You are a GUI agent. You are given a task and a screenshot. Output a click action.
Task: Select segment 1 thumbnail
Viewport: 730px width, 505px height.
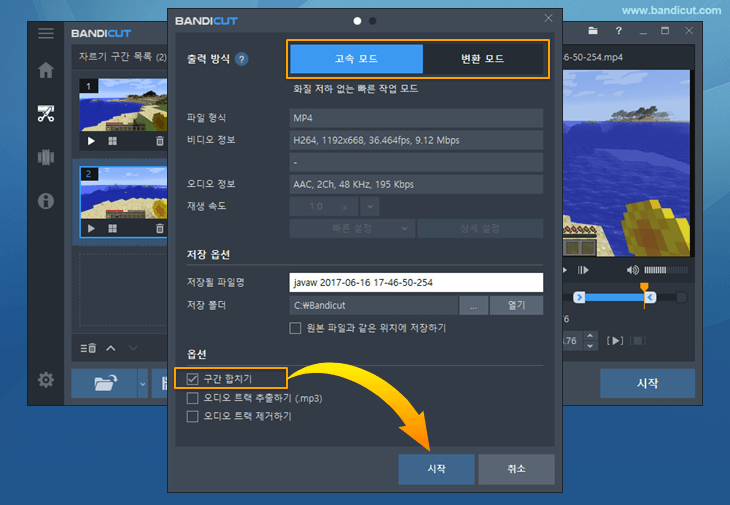pos(123,105)
